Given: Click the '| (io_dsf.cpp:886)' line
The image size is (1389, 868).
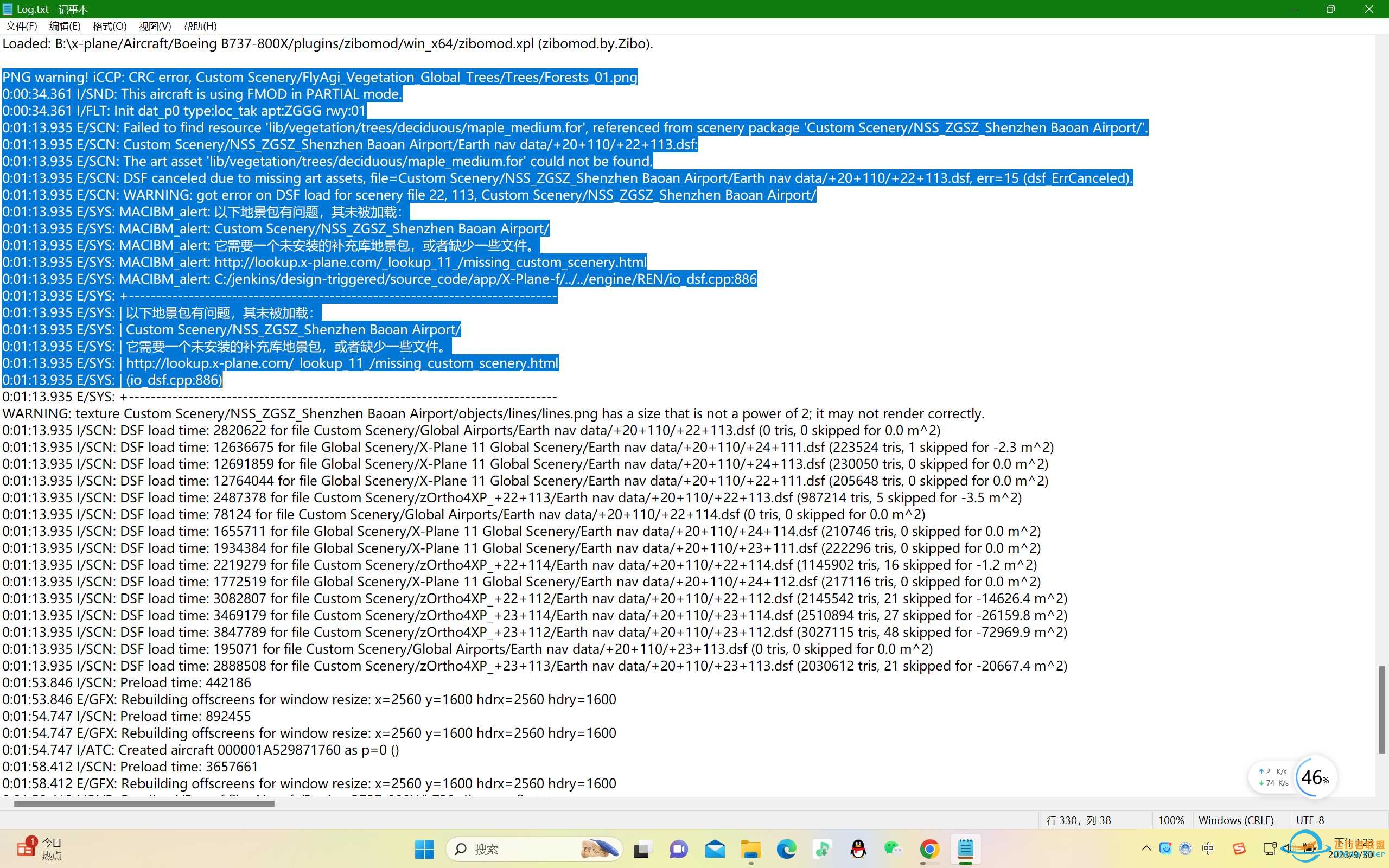Looking at the screenshot, I should pyautogui.click(x=112, y=379).
